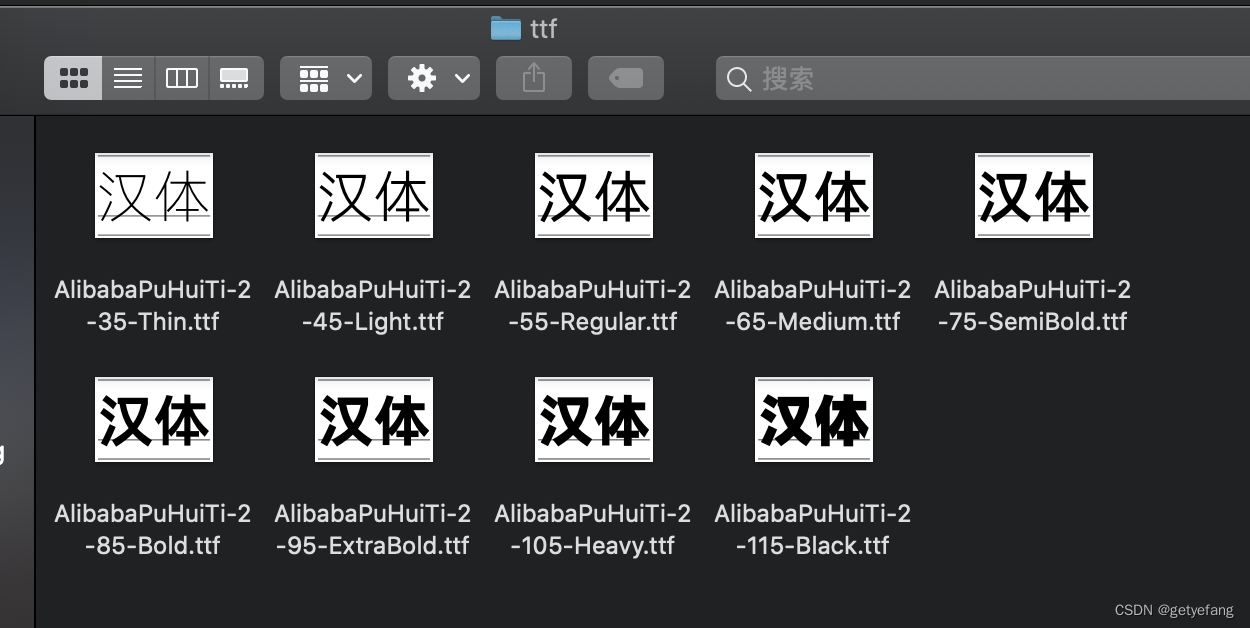Click filename AlibabaPuHuiTi-2-55-Regular.ttf
1250x628 pixels.
[593, 306]
